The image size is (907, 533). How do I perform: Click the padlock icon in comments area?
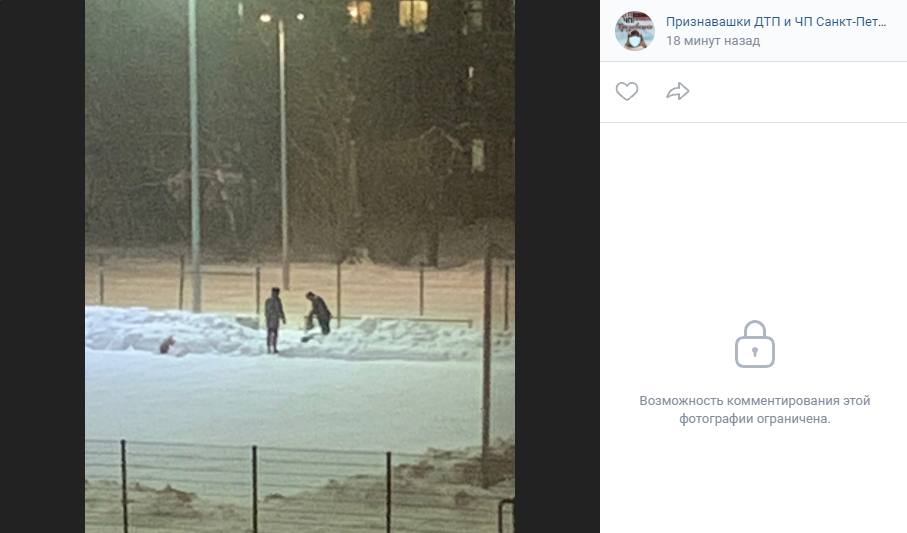click(x=754, y=344)
